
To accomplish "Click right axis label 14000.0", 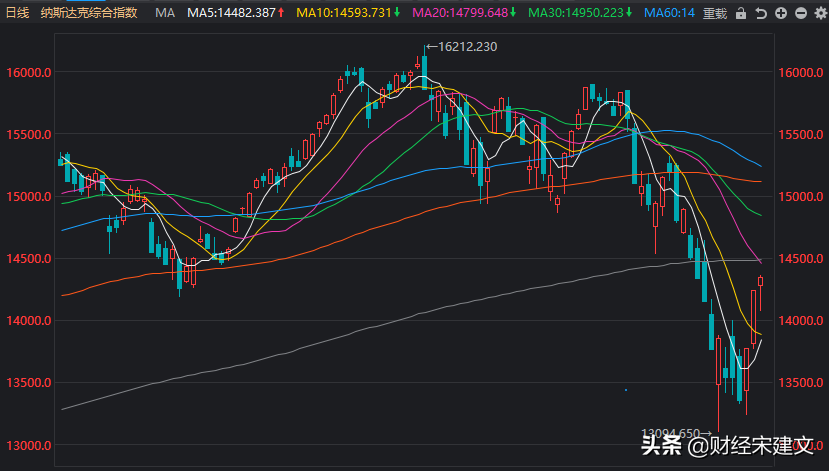I will pyautogui.click(x=800, y=320).
